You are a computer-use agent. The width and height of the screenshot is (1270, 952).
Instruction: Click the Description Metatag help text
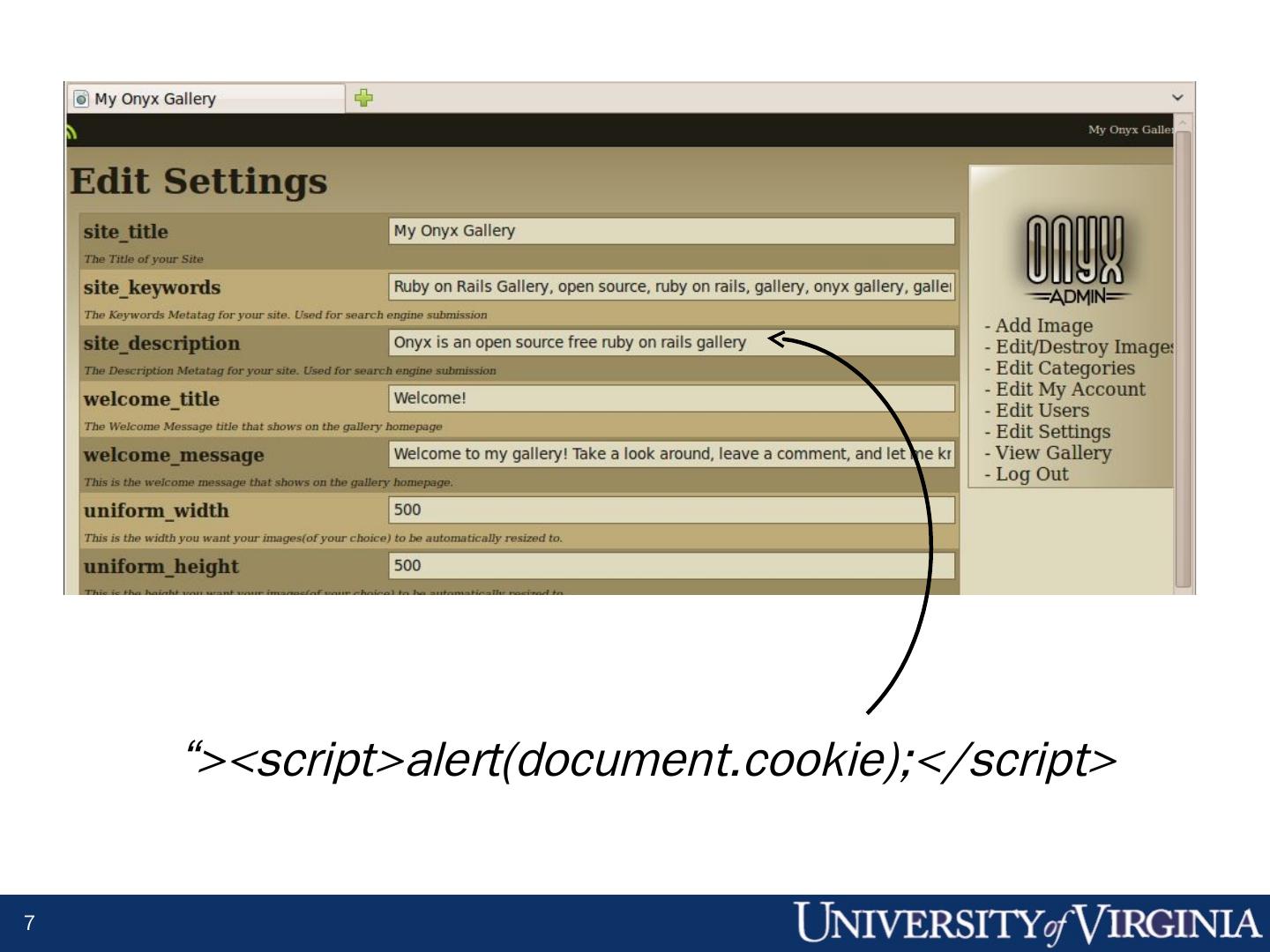pyautogui.click(x=290, y=370)
